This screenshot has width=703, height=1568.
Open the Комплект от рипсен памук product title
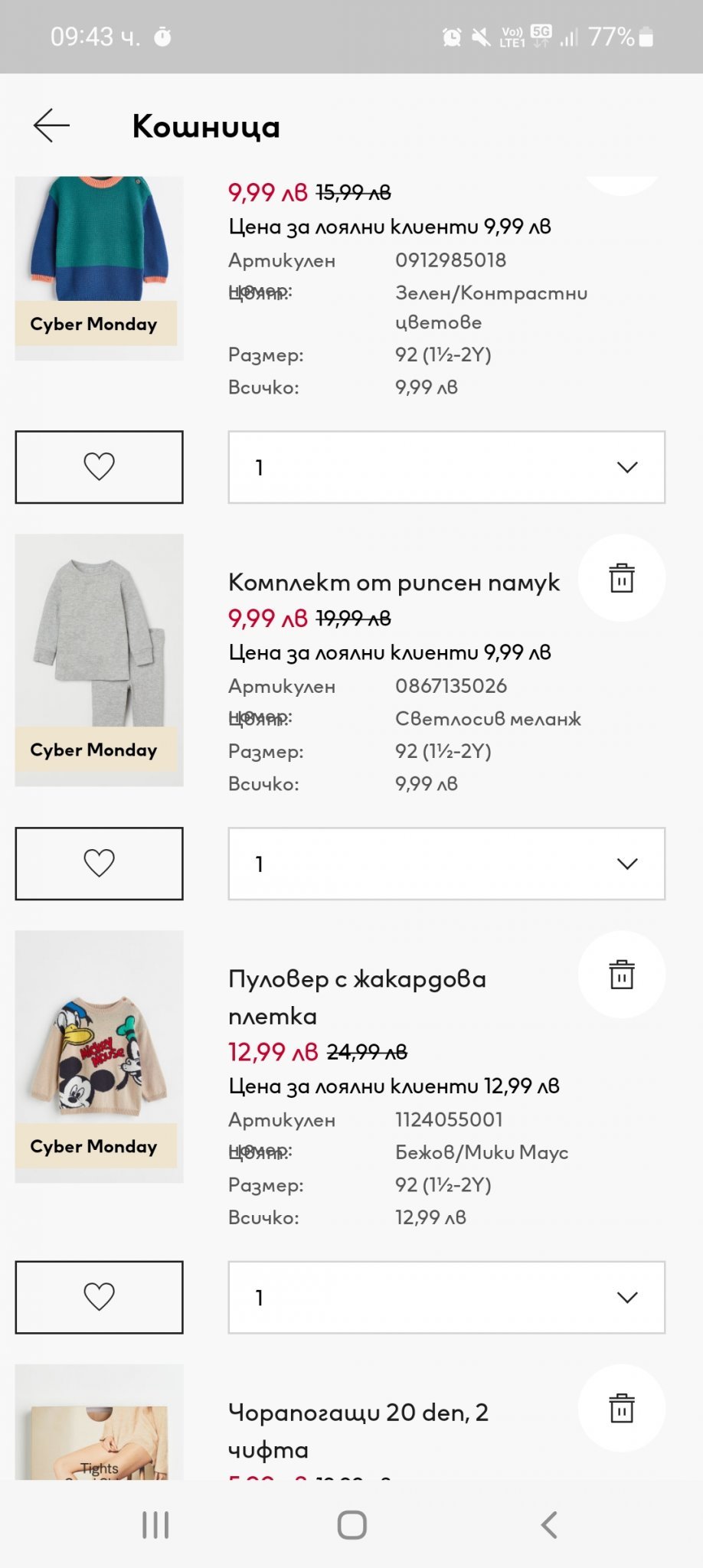tap(394, 583)
